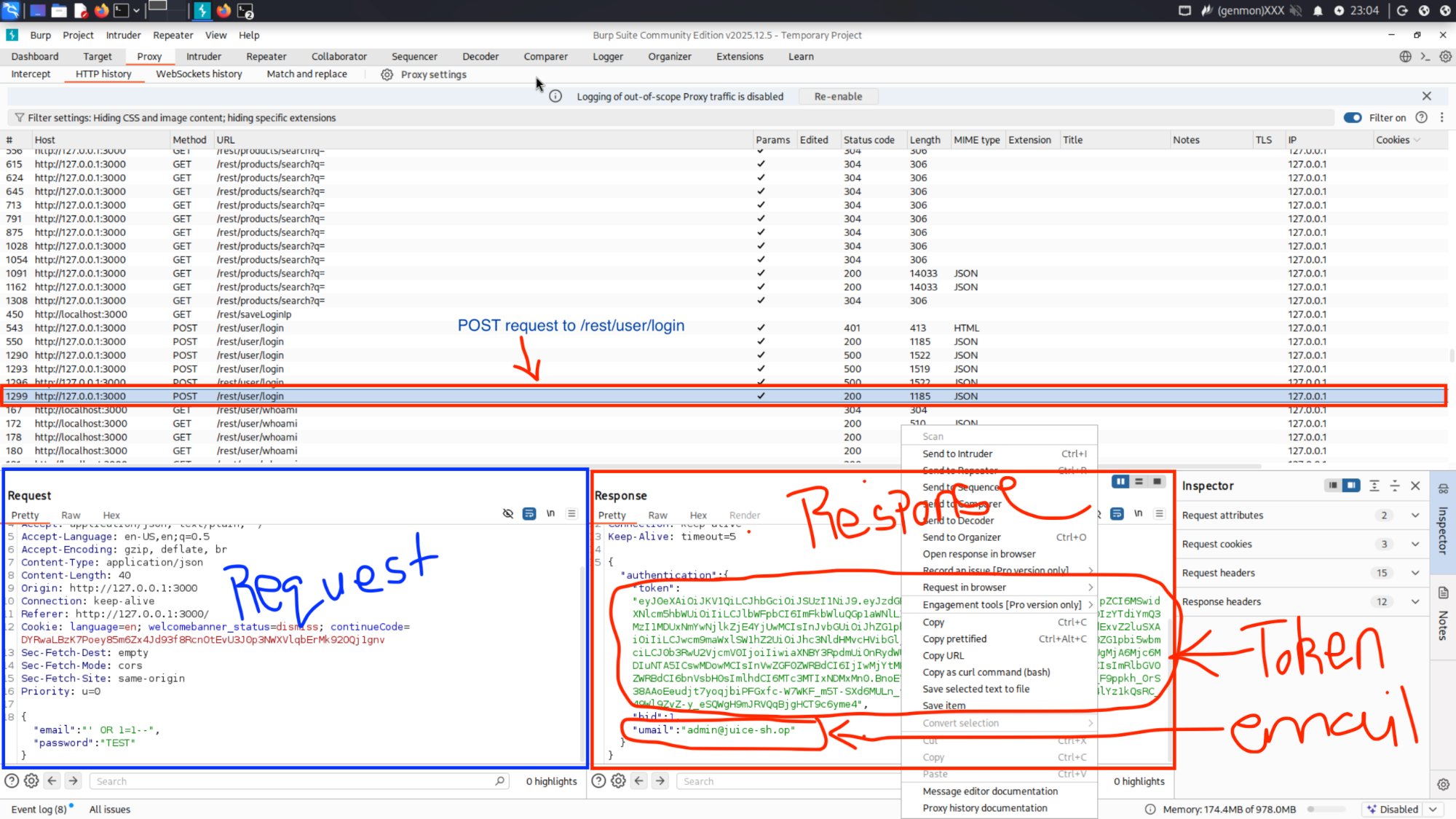Dismiss the out-of-scope logging banner
The width and height of the screenshot is (1456, 819).
pos(1427,96)
